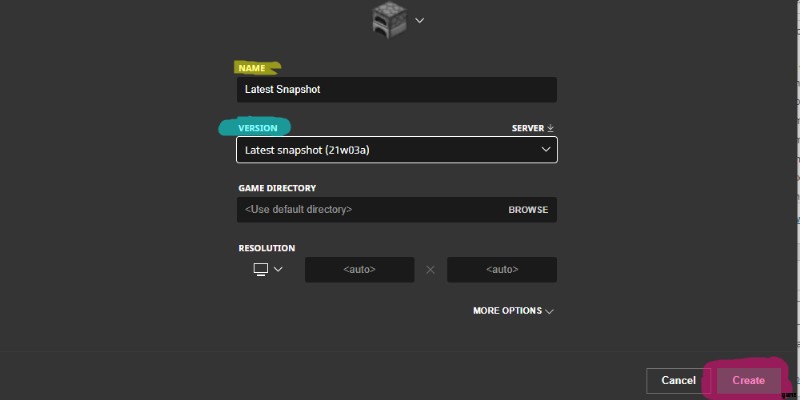The height and width of the screenshot is (400, 800).
Task: Click the furnace installation icon
Action: (x=388, y=19)
